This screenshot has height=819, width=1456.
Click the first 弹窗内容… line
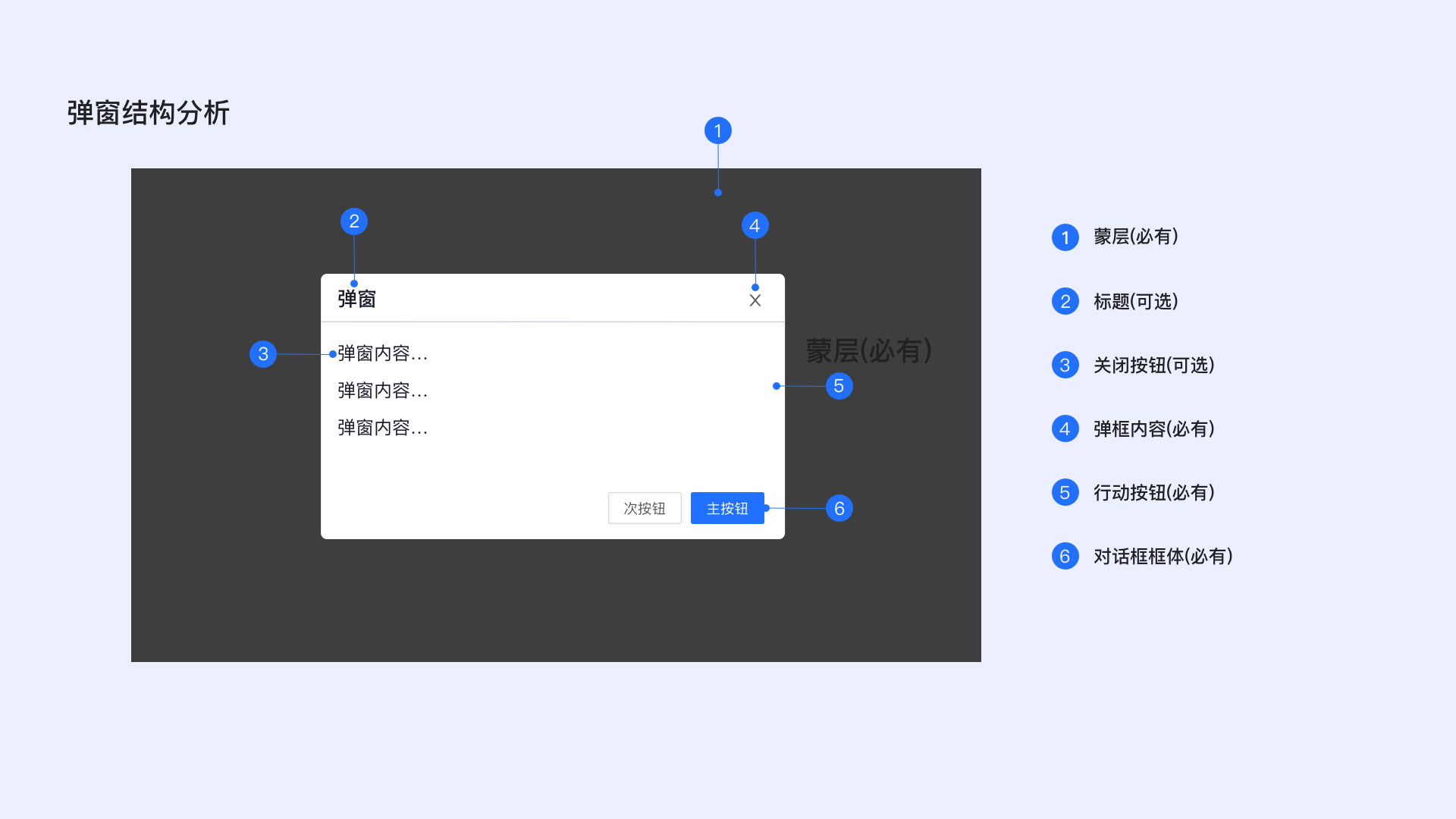click(383, 353)
